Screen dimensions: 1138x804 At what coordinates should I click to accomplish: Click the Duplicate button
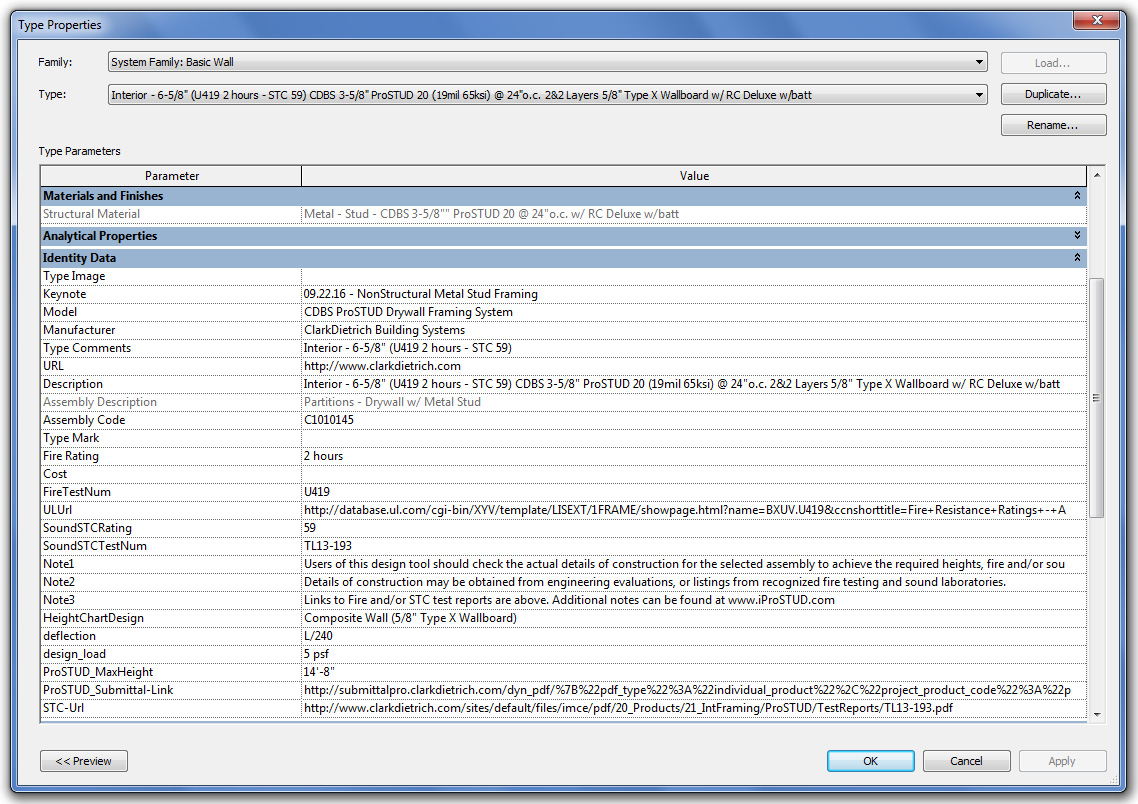[x=1053, y=94]
